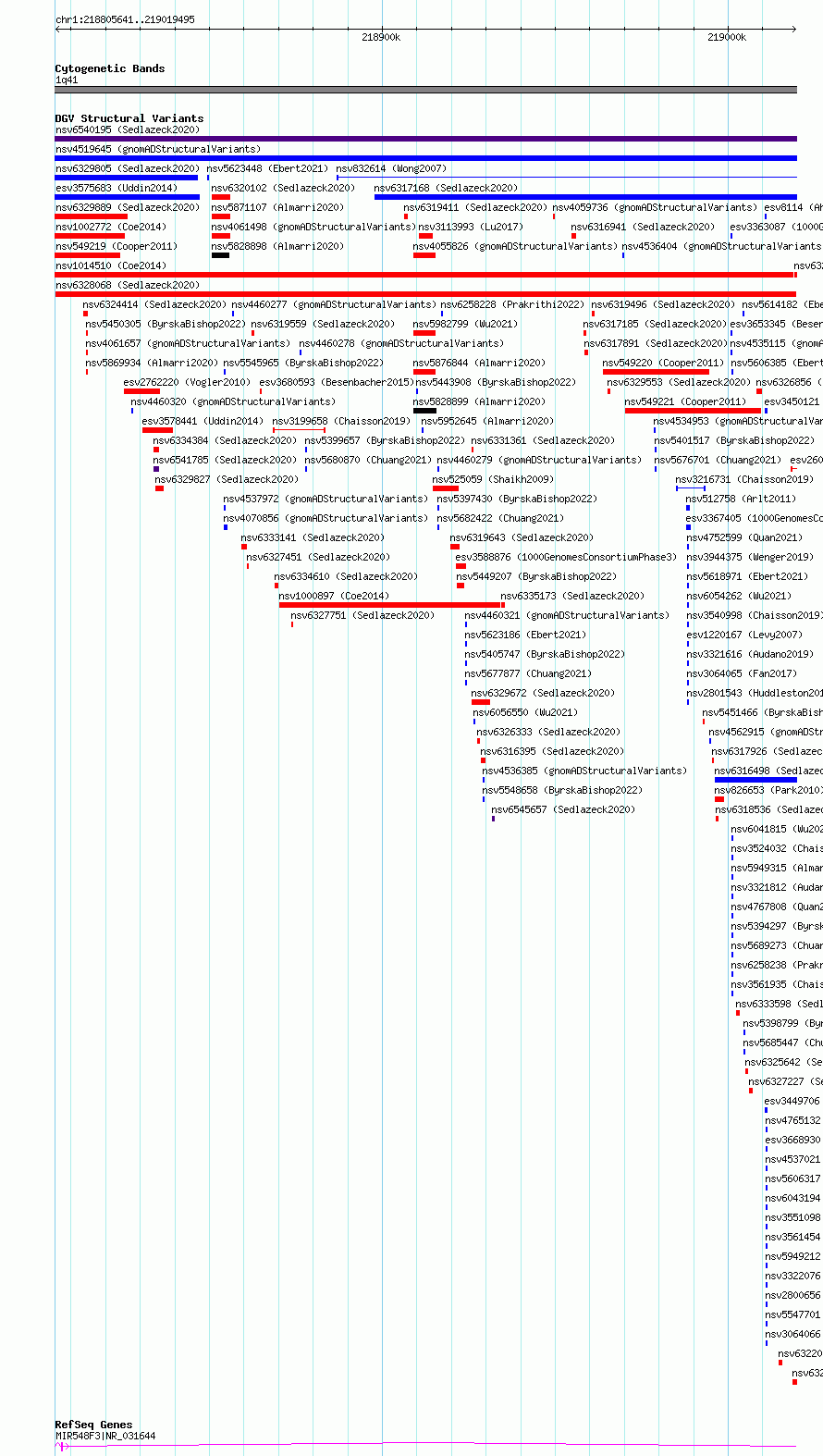Click esv2762220 (Vogler2010) variant label
Image resolution: width=823 pixels, height=1456 pixels.
187,382
